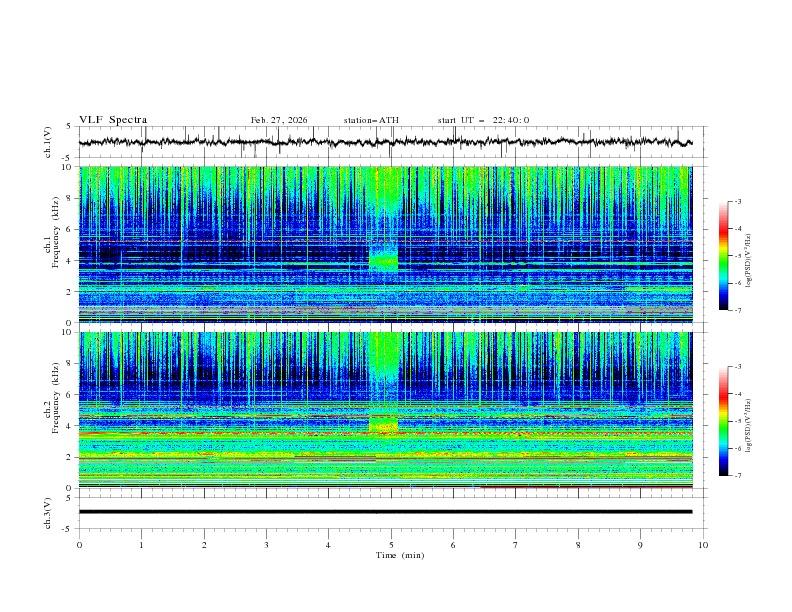
Task: Click the log(PSD) label beside ch.1 color bar
Action: click(748, 260)
